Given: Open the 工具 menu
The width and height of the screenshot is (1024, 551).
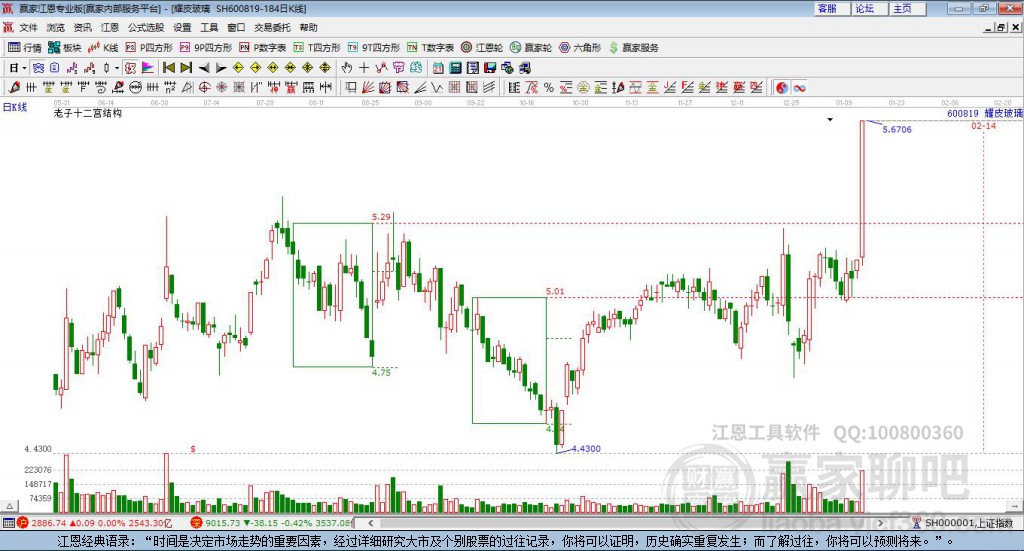Looking at the screenshot, I should (209, 27).
